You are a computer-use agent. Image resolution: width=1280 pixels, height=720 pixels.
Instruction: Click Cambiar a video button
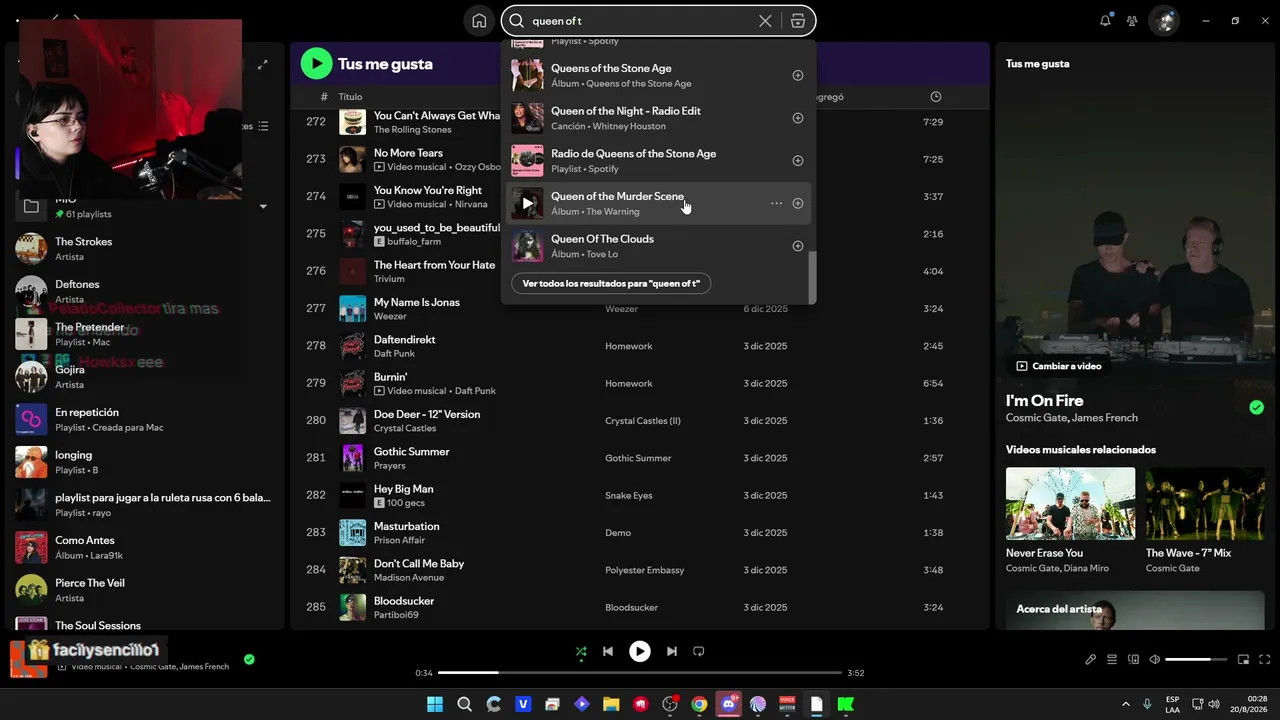pos(1059,366)
